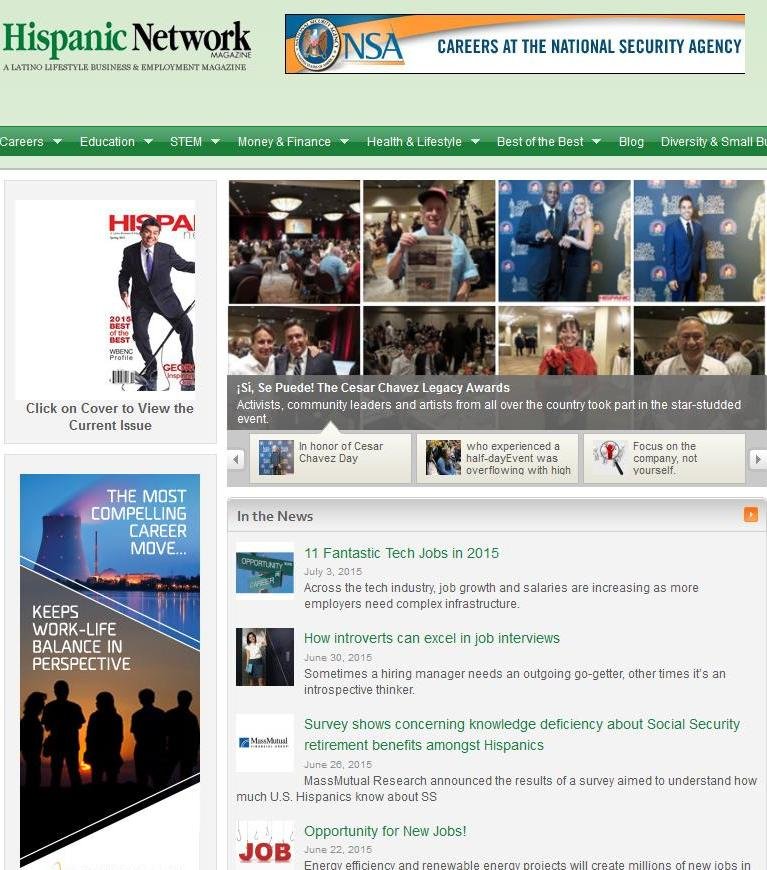This screenshot has width=767, height=870.
Task: Open the Best of the Best menu
Action: coord(540,141)
